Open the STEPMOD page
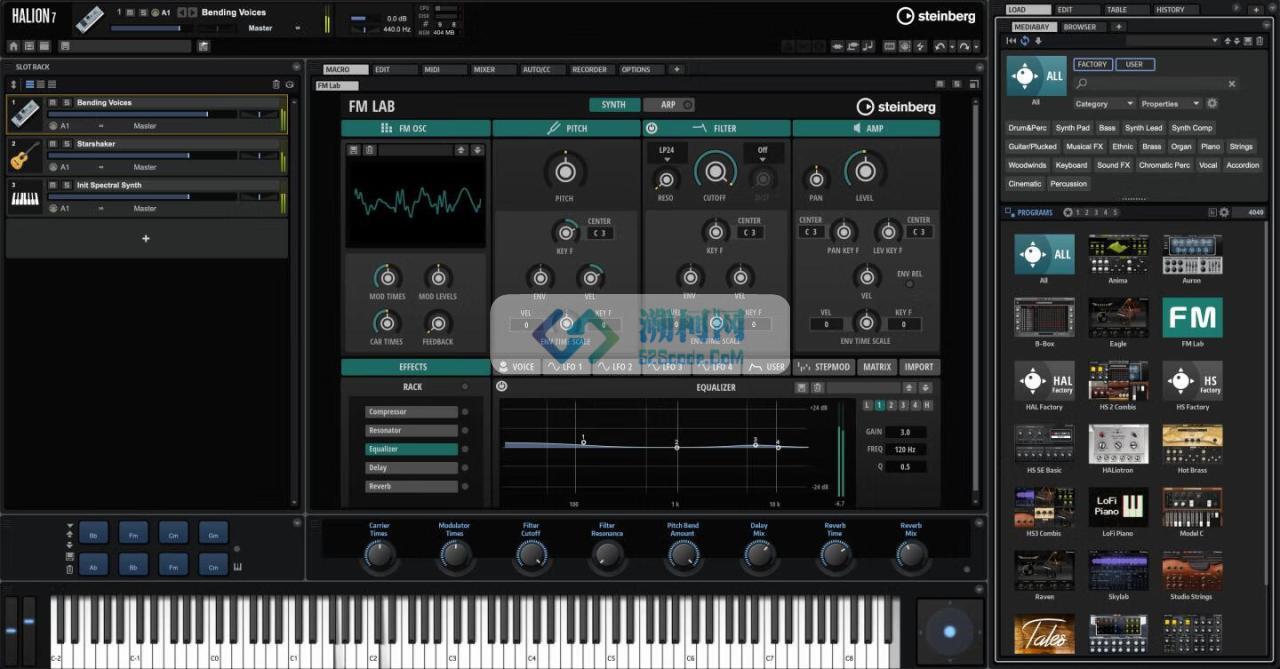This screenshot has height=669, width=1280. point(825,367)
